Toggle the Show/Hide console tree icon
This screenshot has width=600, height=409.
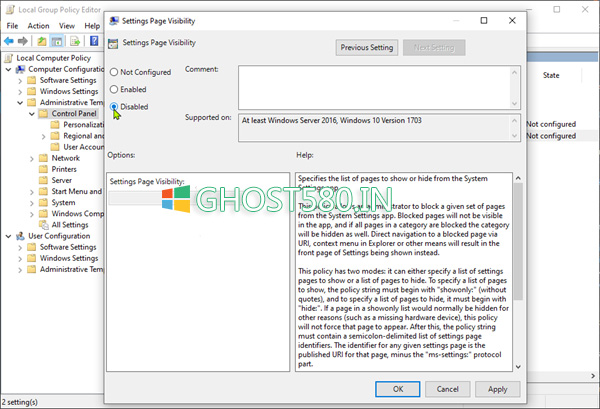pos(57,41)
